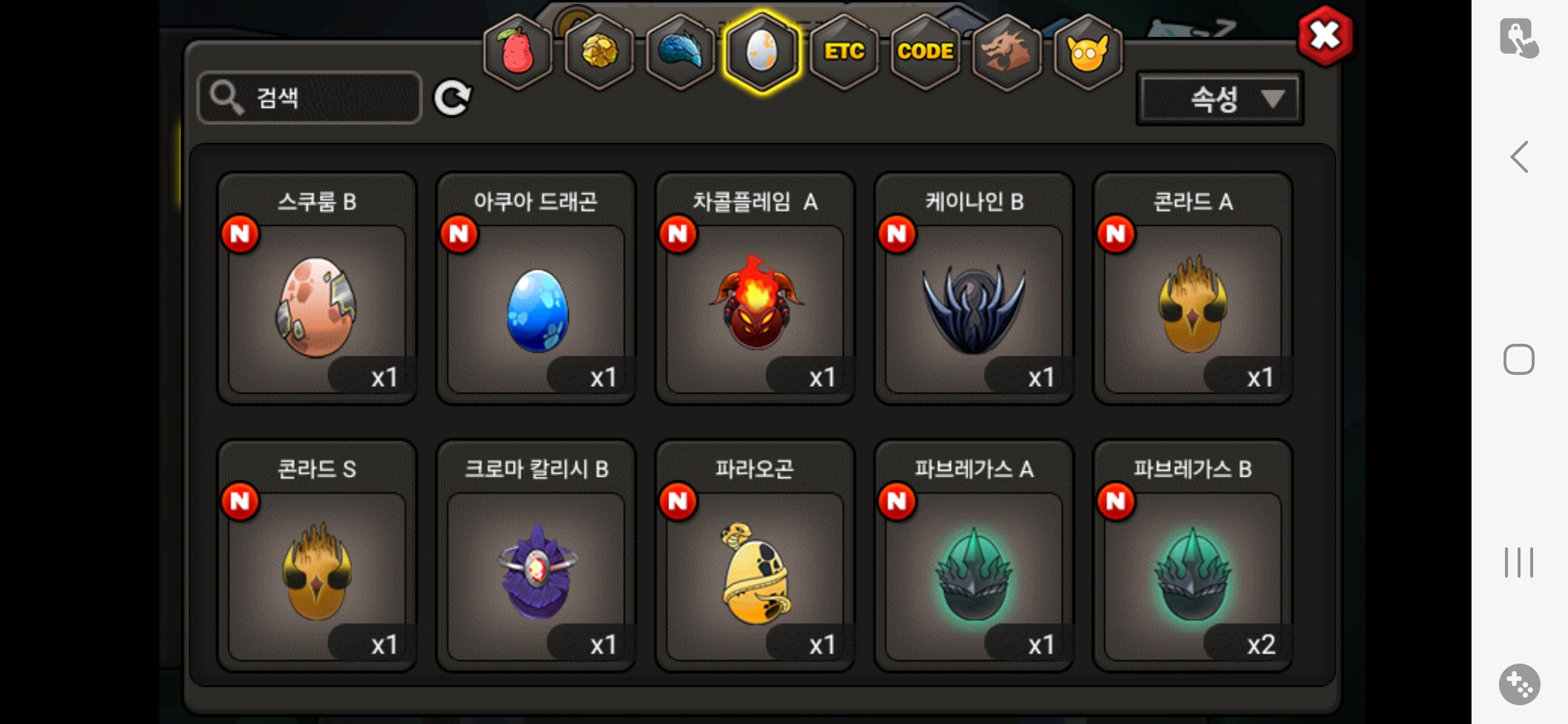Switch to the gold nugget tab
Screen dimensions: 1568x724
[x=599, y=51]
